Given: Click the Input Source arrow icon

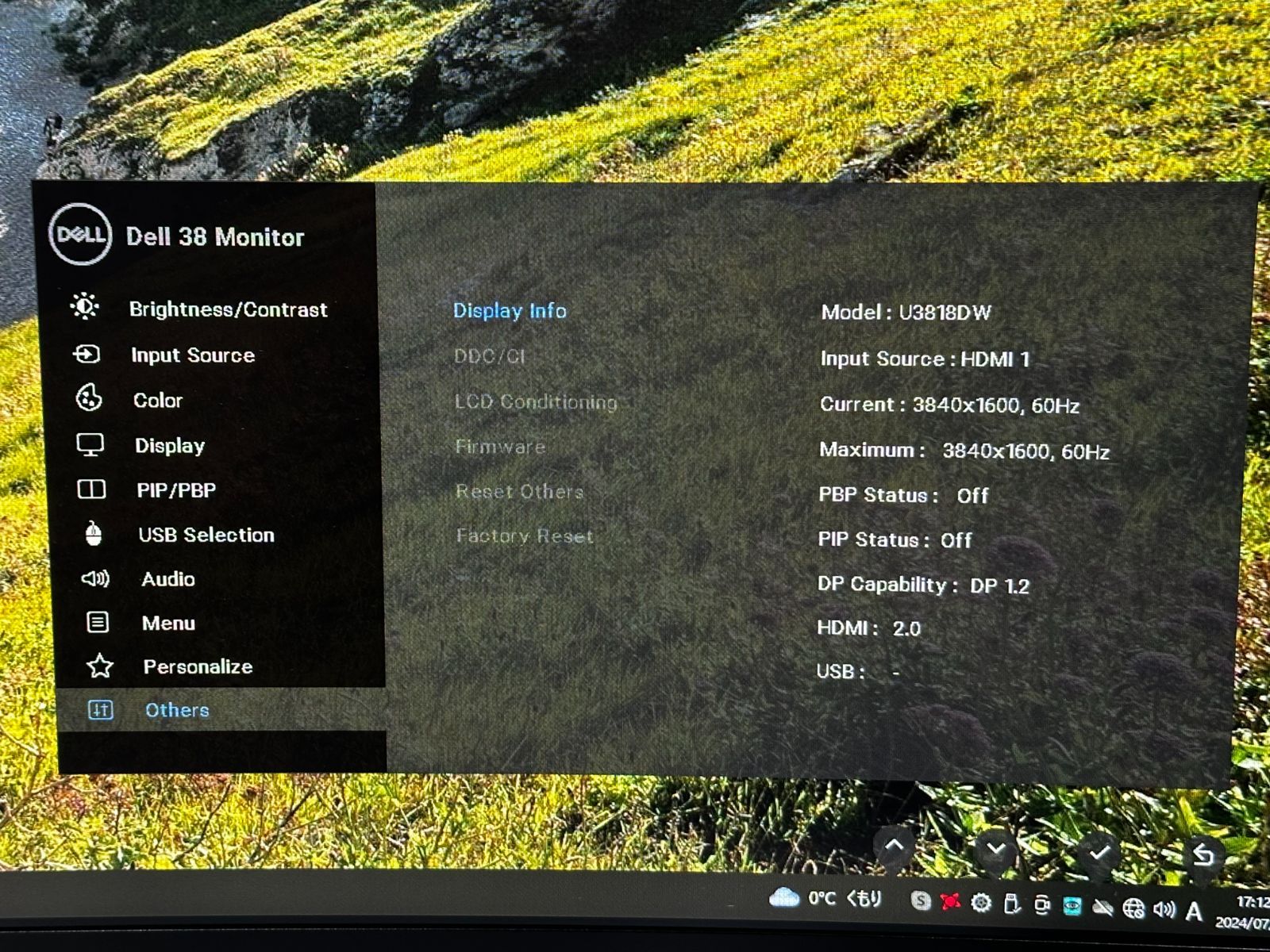Looking at the screenshot, I should tap(87, 354).
